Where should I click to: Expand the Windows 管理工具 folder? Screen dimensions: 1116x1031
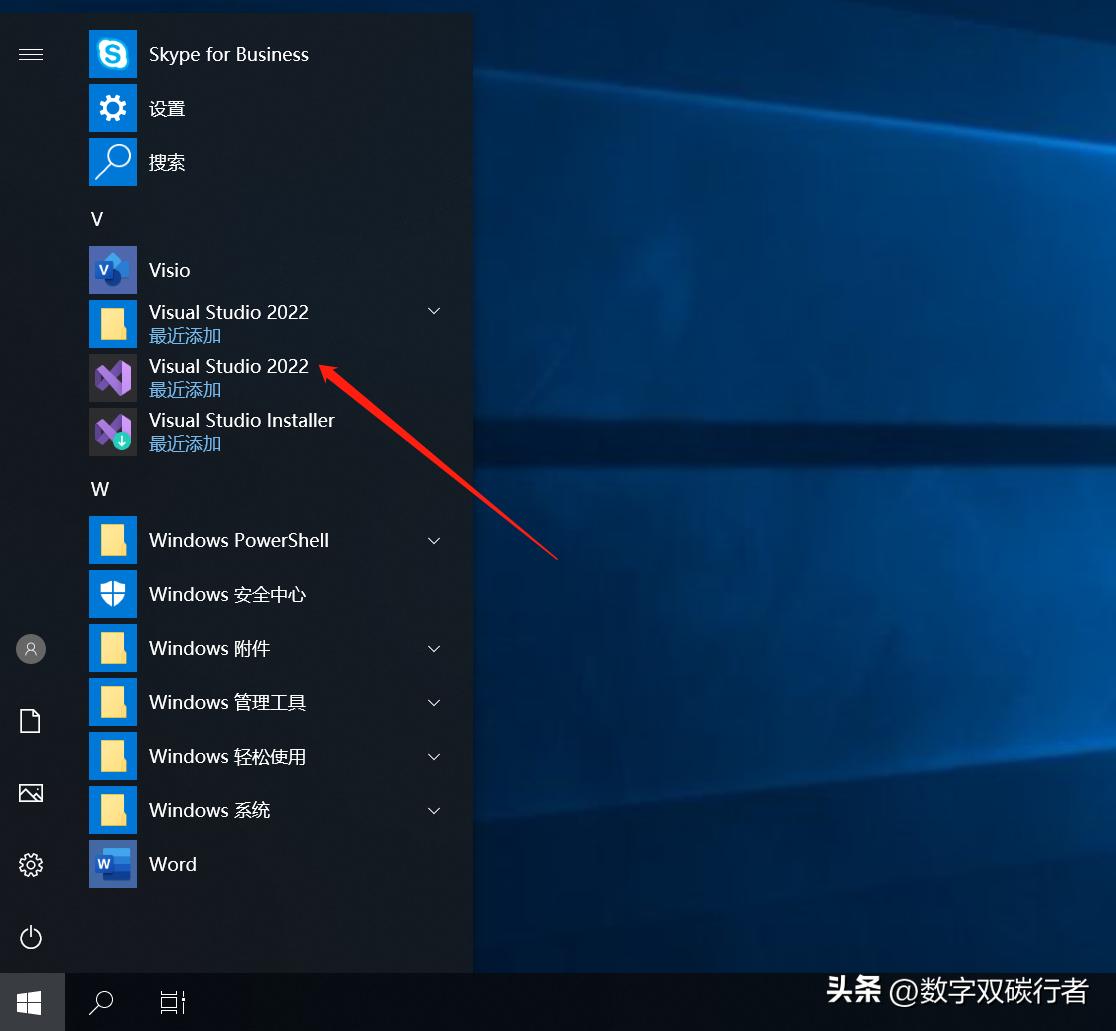(434, 702)
